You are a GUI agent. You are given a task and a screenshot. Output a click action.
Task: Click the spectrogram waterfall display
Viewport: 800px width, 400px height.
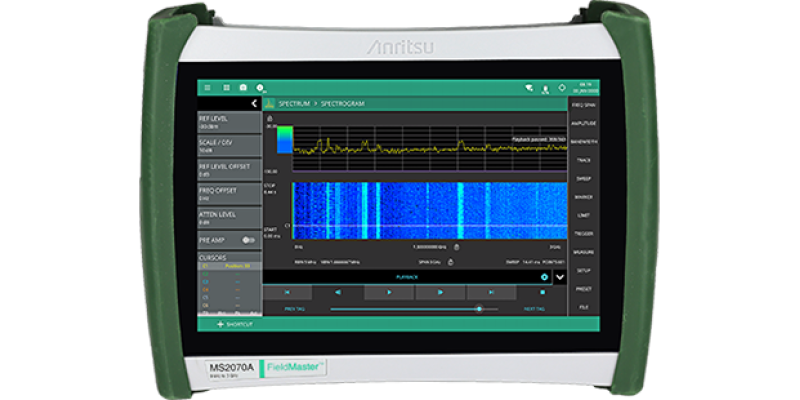(x=430, y=211)
